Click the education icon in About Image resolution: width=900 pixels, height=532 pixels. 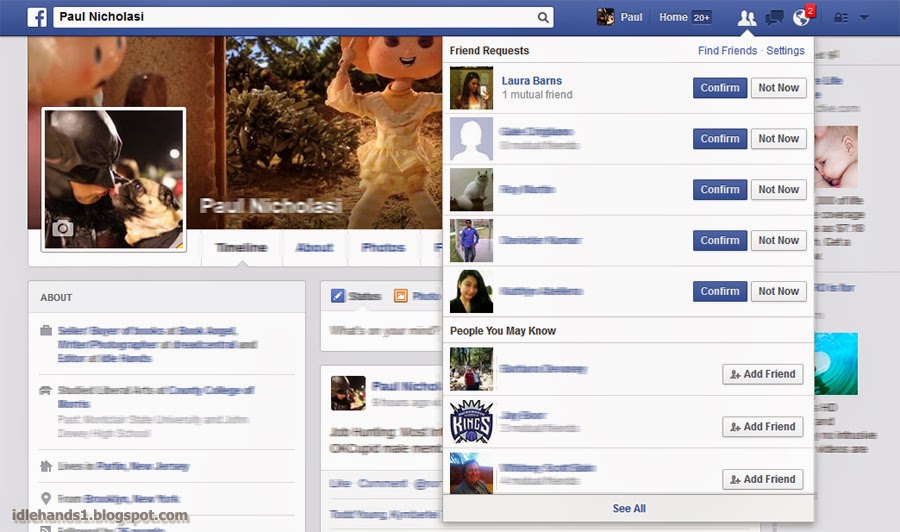45,390
